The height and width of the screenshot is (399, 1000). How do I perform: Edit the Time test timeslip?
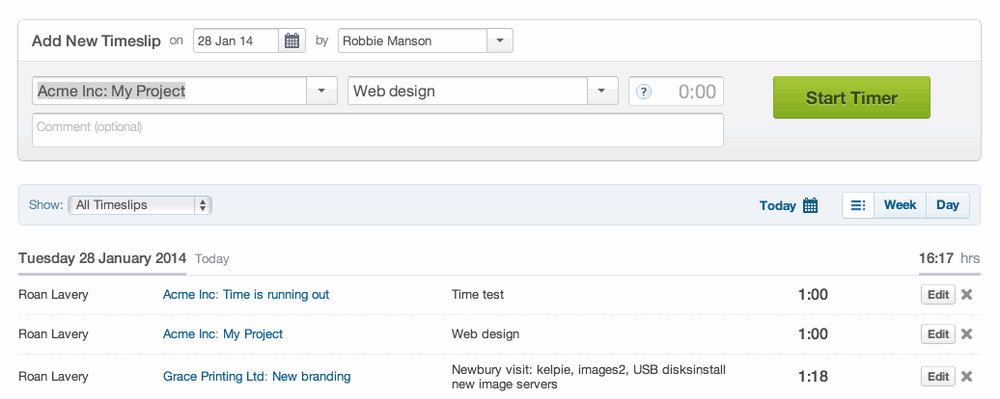click(938, 294)
